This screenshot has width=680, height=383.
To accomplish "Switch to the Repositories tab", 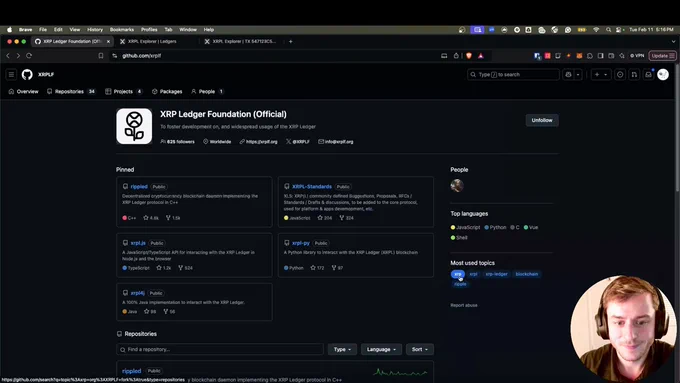I will [71, 92].
